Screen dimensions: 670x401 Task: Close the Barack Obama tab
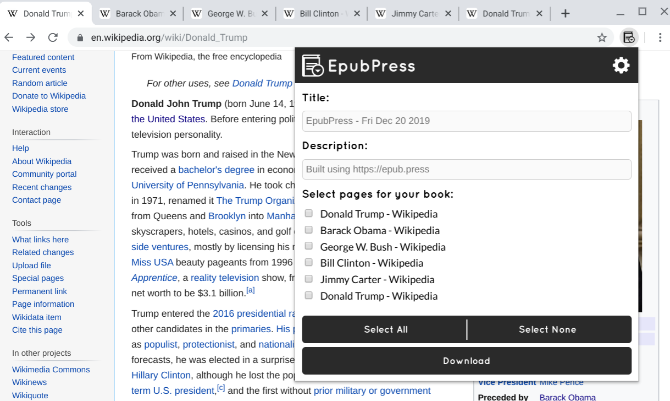(173, 14)
